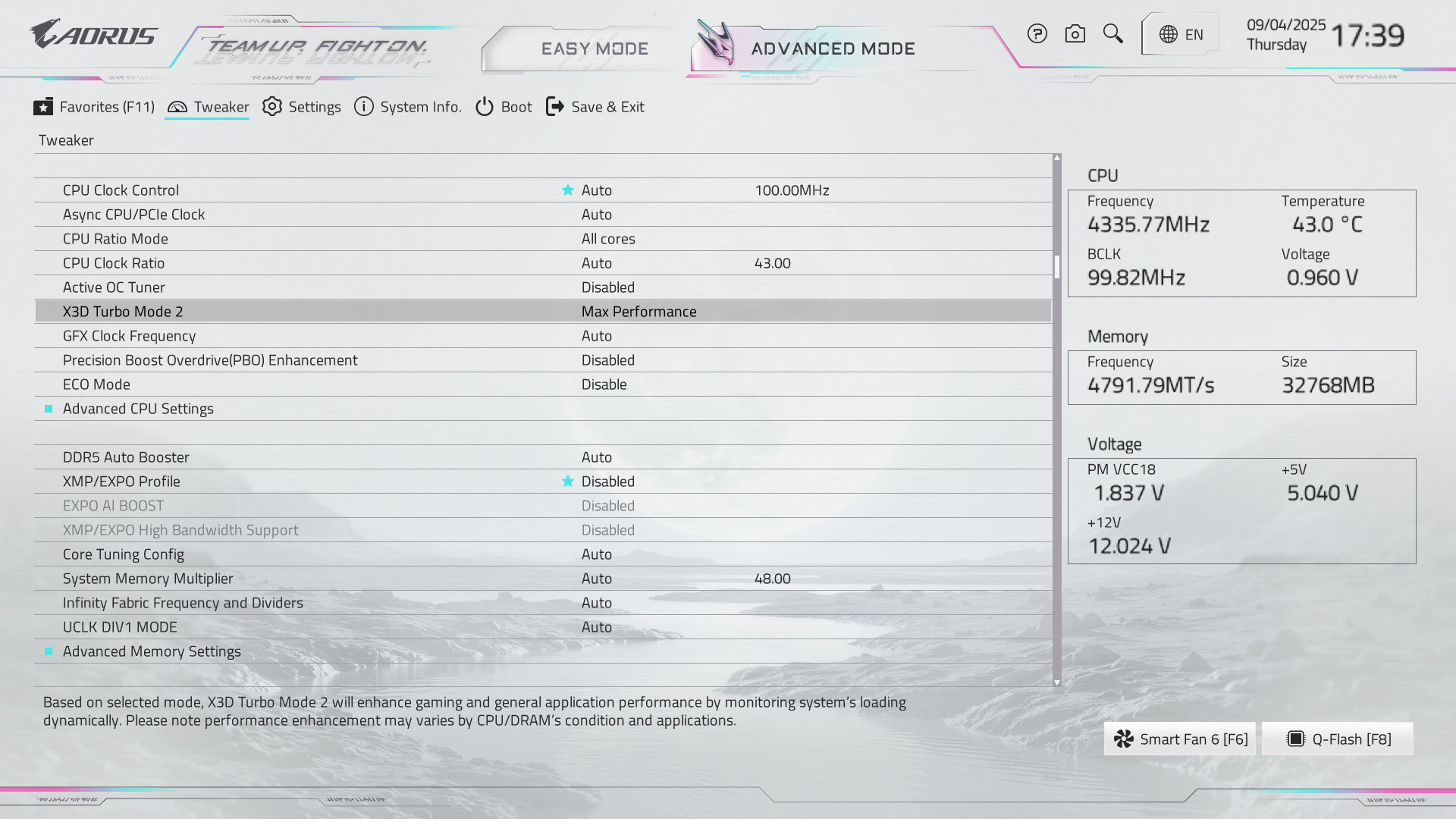This screenshot has height=819, width=1456.
Task: Click the Boot power icon
Action: click(485, 107)
